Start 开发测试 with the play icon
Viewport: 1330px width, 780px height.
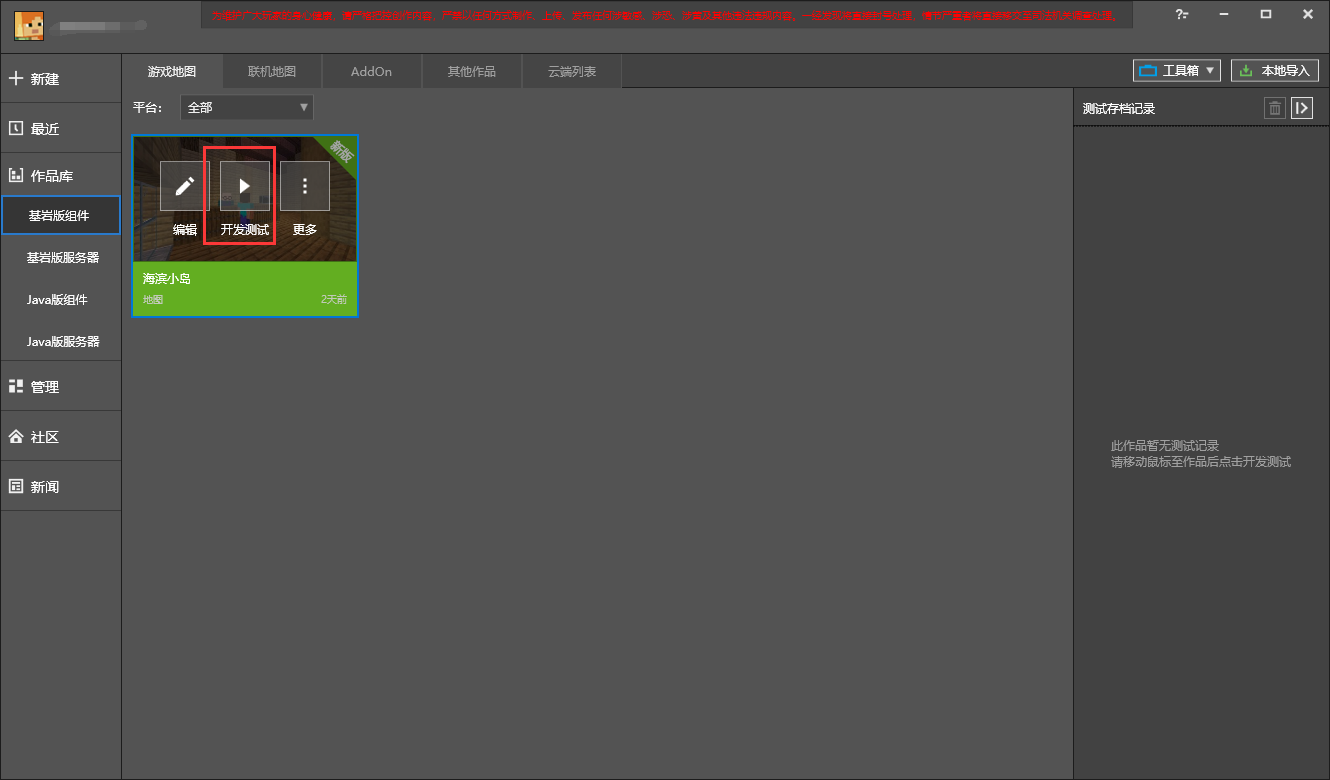[245, 186]
